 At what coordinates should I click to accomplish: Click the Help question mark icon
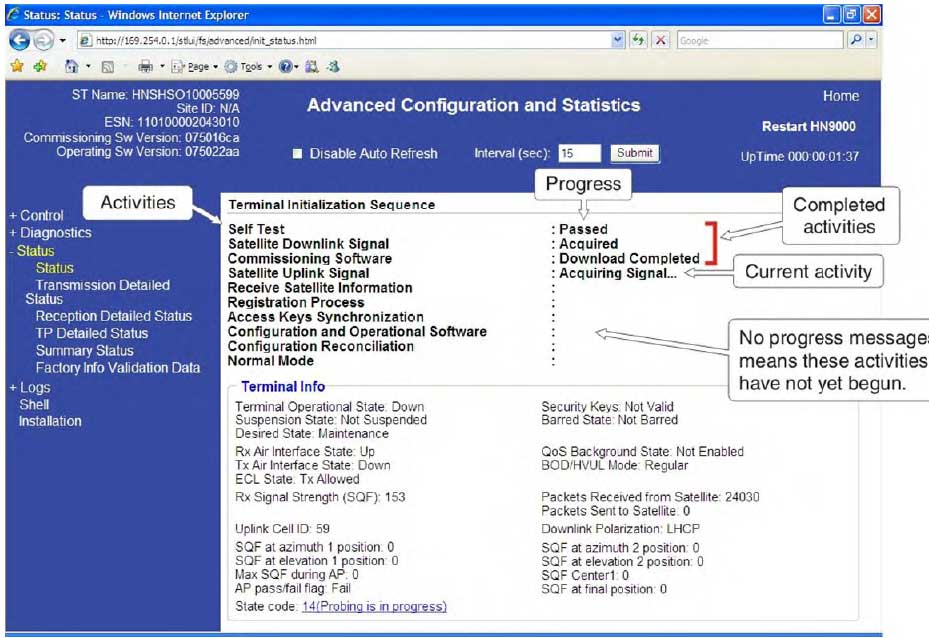tap(285, 66)
